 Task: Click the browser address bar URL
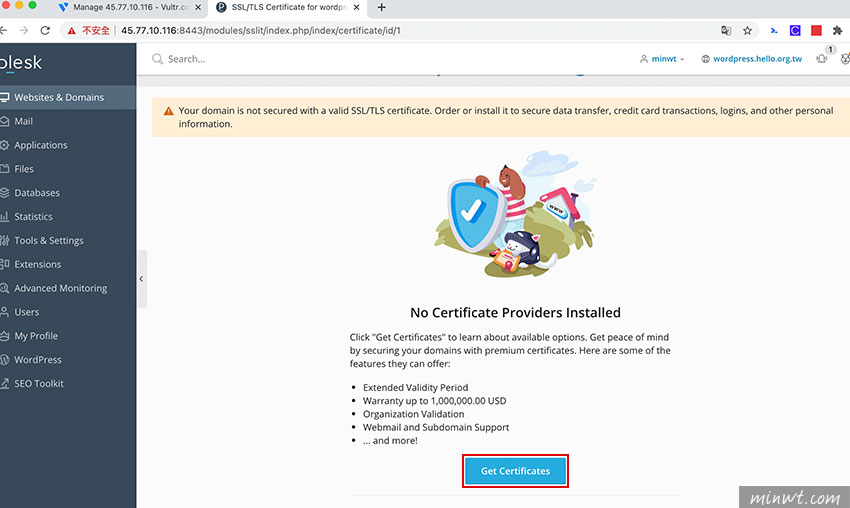(x=261, y=30)
